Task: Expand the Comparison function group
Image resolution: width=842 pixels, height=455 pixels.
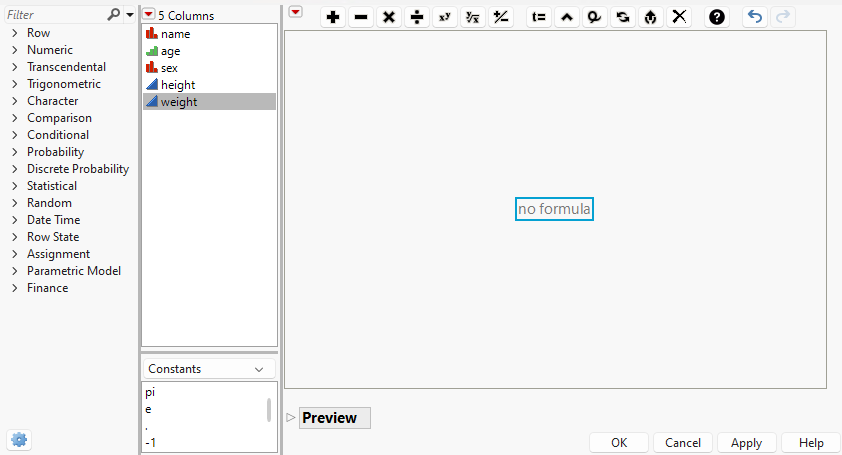Action: (x=14, y=118)
